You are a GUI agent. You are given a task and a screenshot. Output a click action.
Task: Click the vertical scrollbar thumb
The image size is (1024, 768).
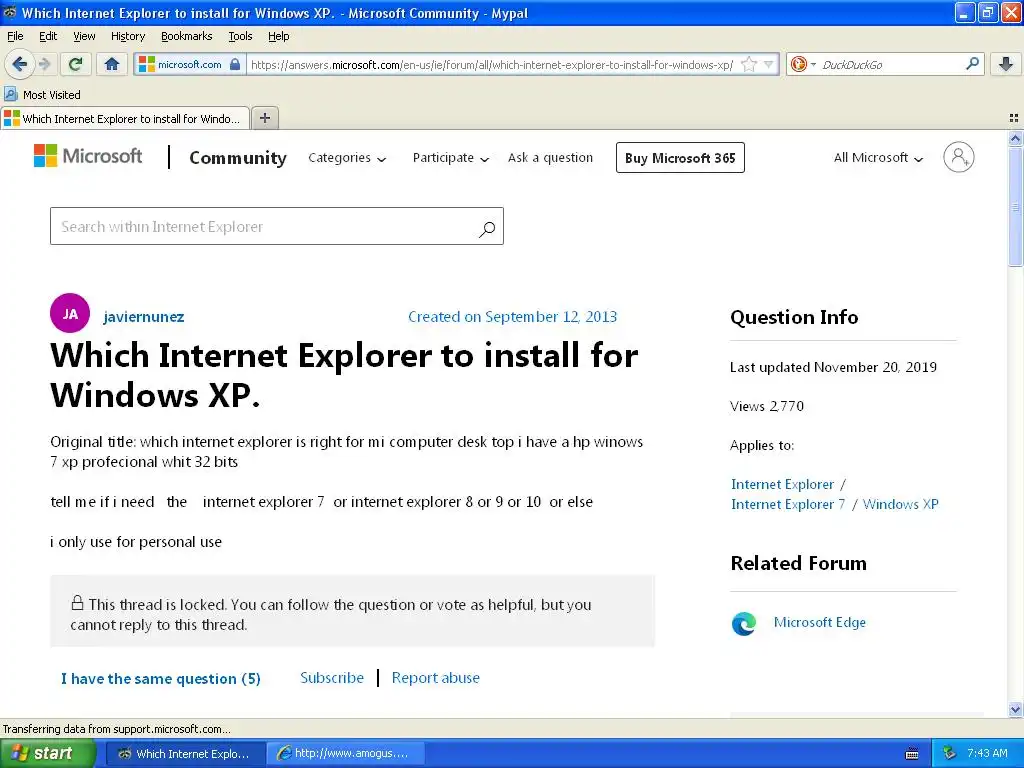click(1015, 206)
